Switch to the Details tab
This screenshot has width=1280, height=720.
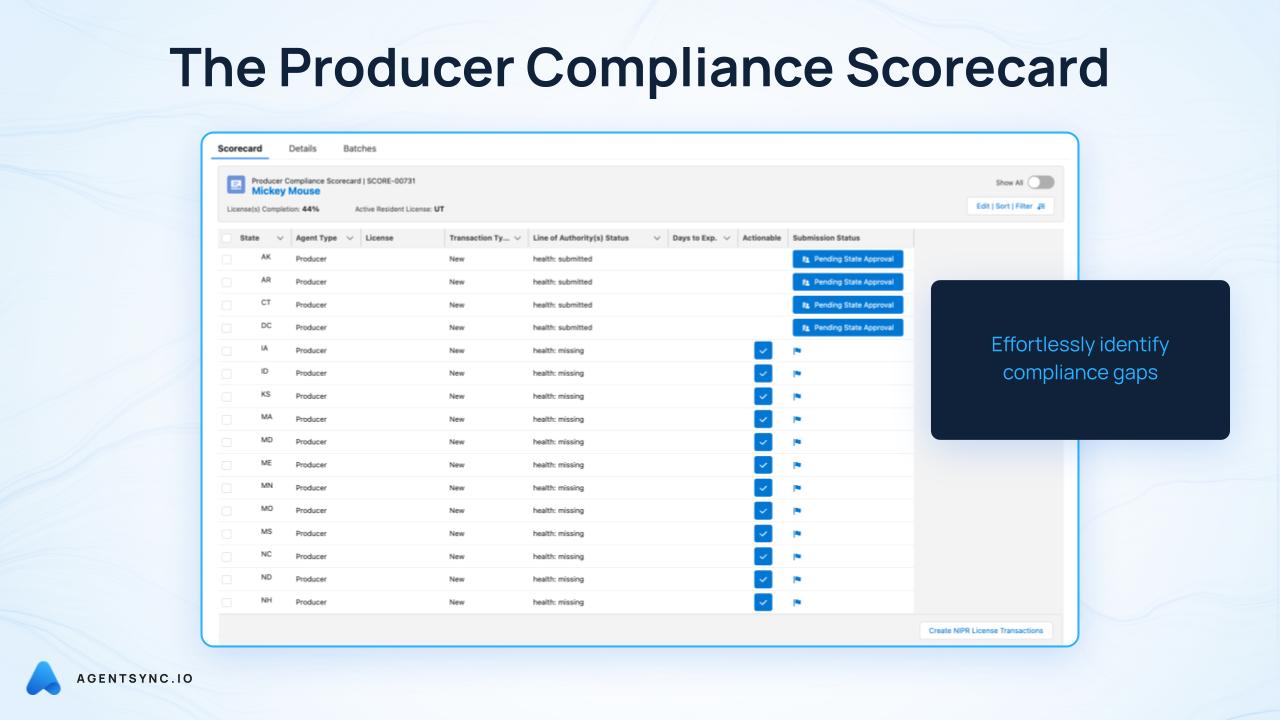302,148
